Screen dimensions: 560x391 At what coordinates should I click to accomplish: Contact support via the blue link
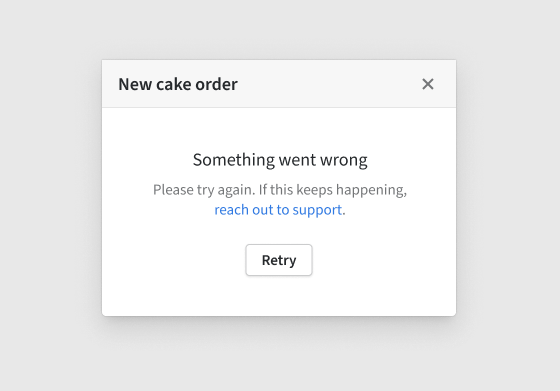278,210
